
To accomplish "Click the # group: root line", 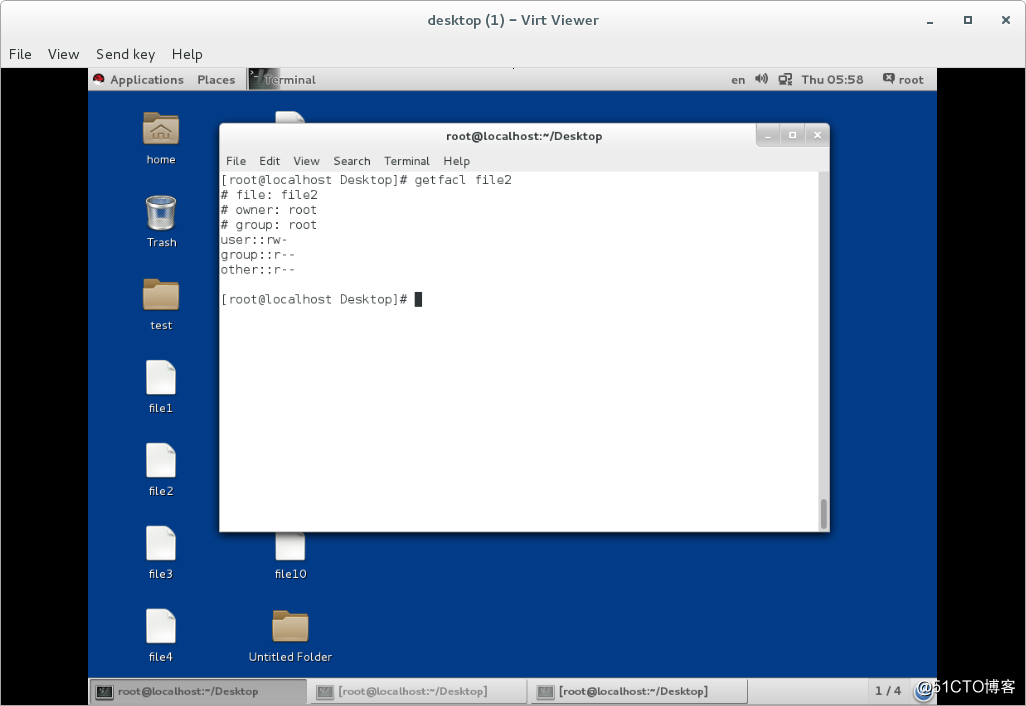I will (269, 225).
